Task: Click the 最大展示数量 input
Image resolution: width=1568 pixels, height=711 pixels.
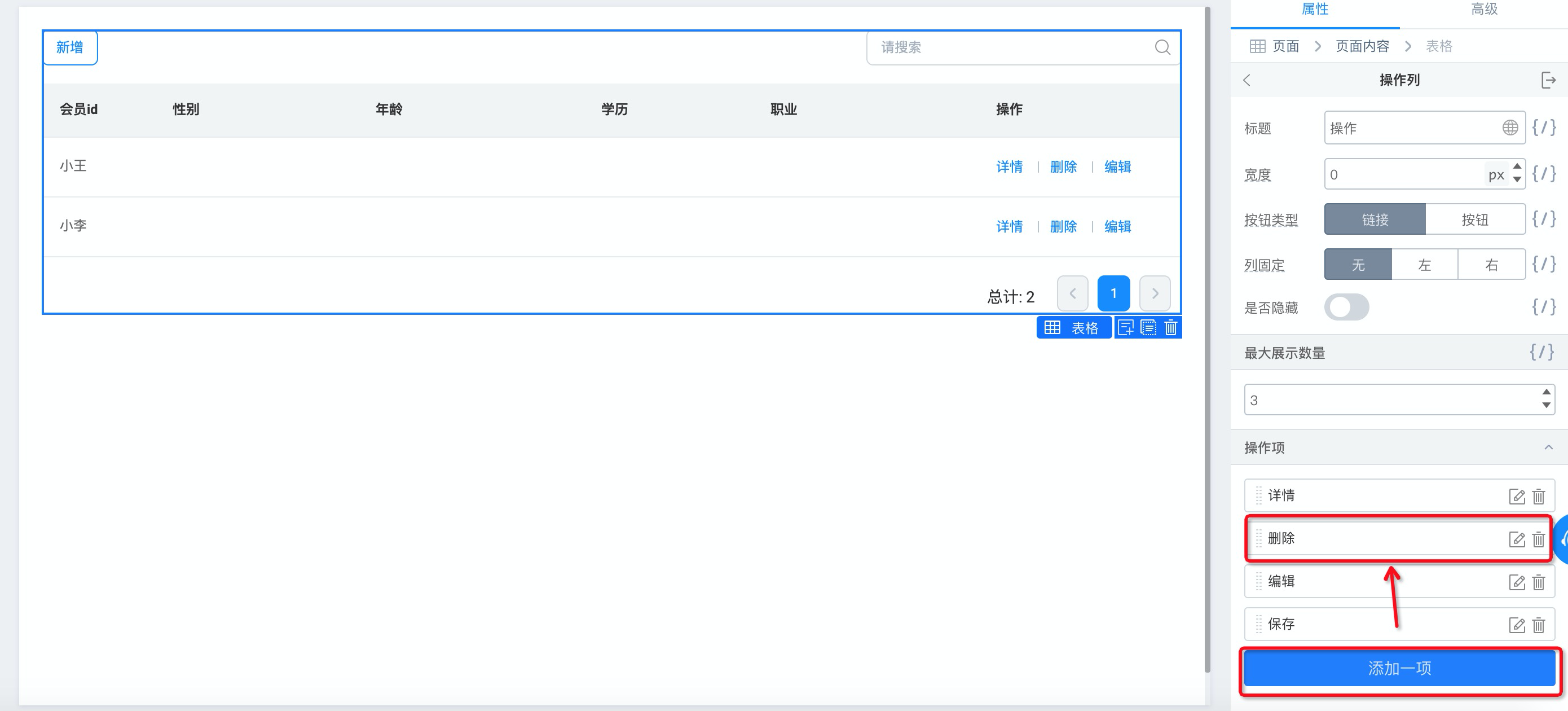Action: pos(1399,400)
